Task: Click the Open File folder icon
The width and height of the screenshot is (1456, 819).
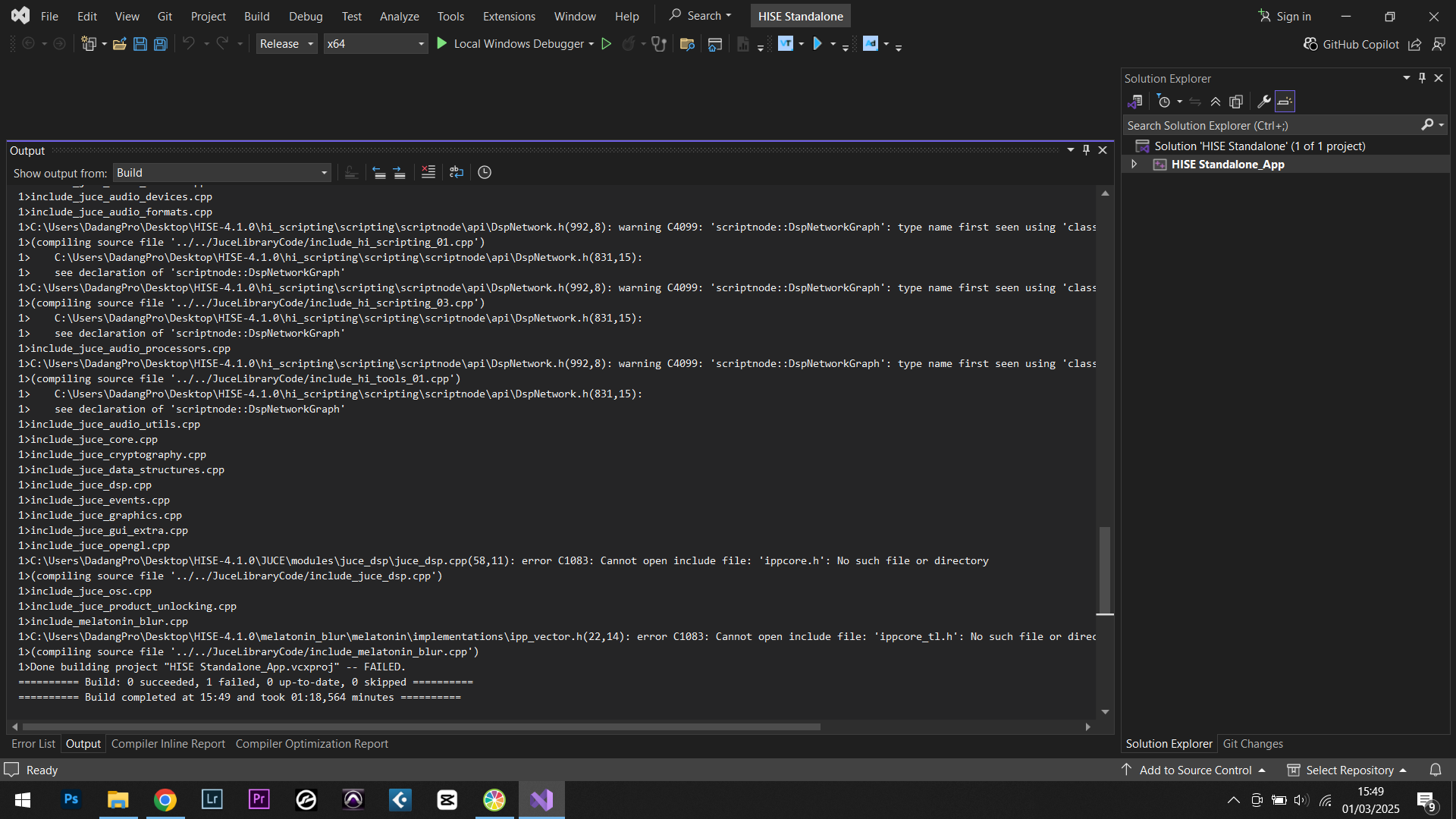Action: pyautogui.click(x=119, y=44)
